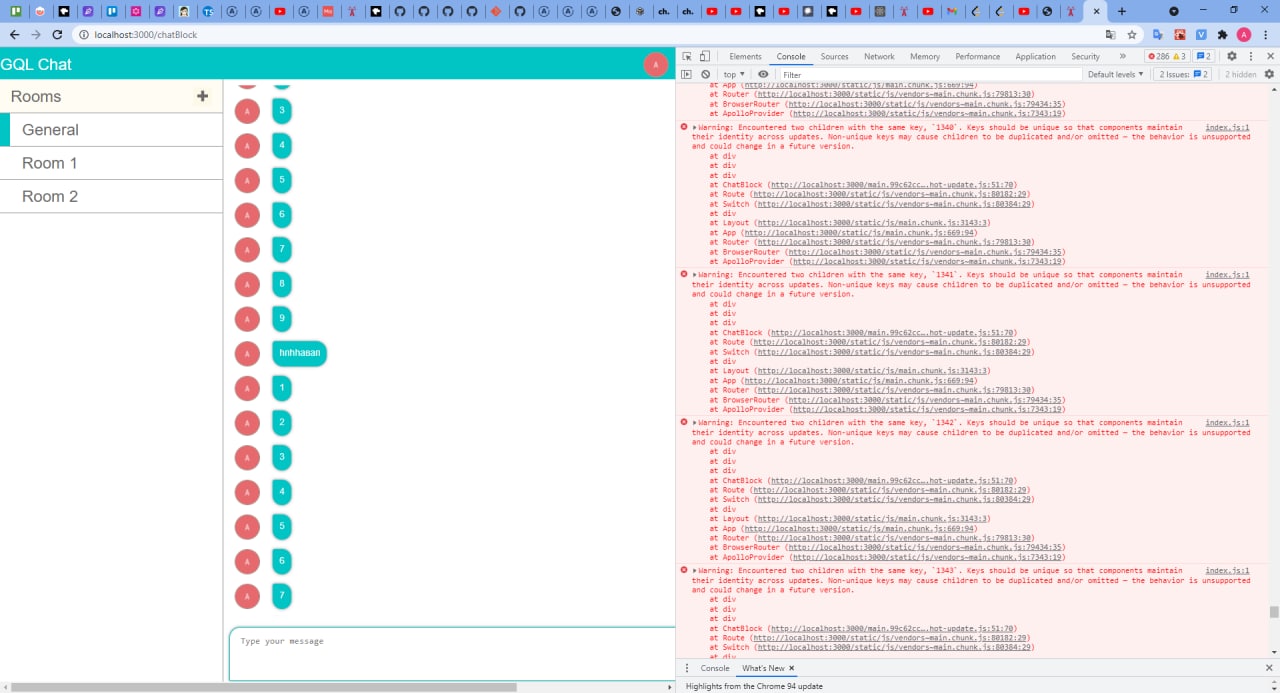The width and height of the screenshot is (1280, 693).
Task: Click the hhhhaaaa message bubble
Action: click(x=300, y=353)
